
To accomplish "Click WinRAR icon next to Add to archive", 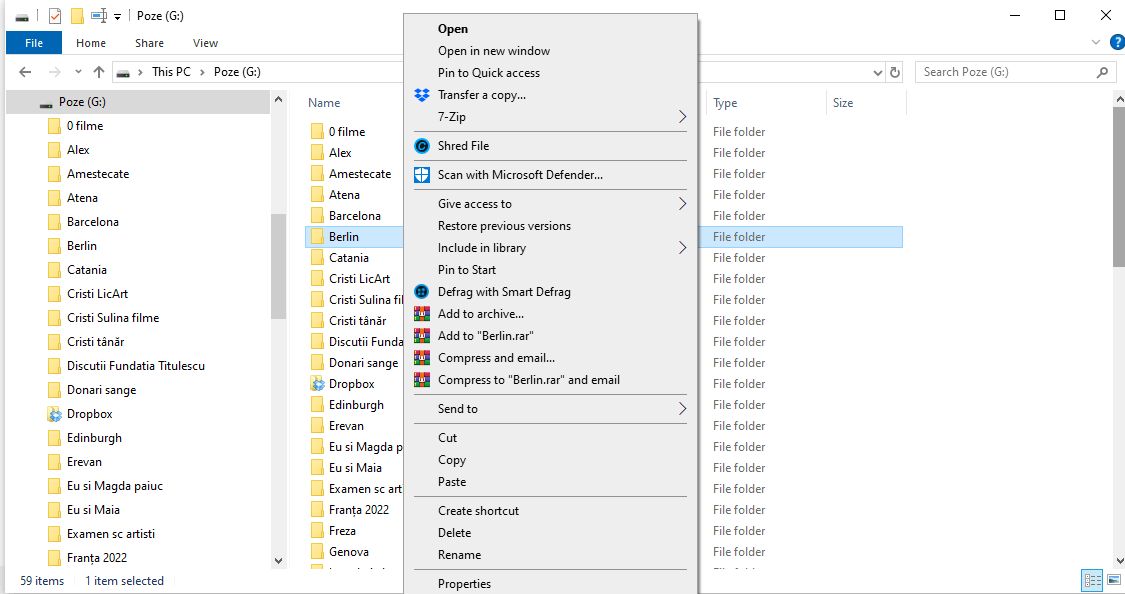I will [x=422, y=314].
